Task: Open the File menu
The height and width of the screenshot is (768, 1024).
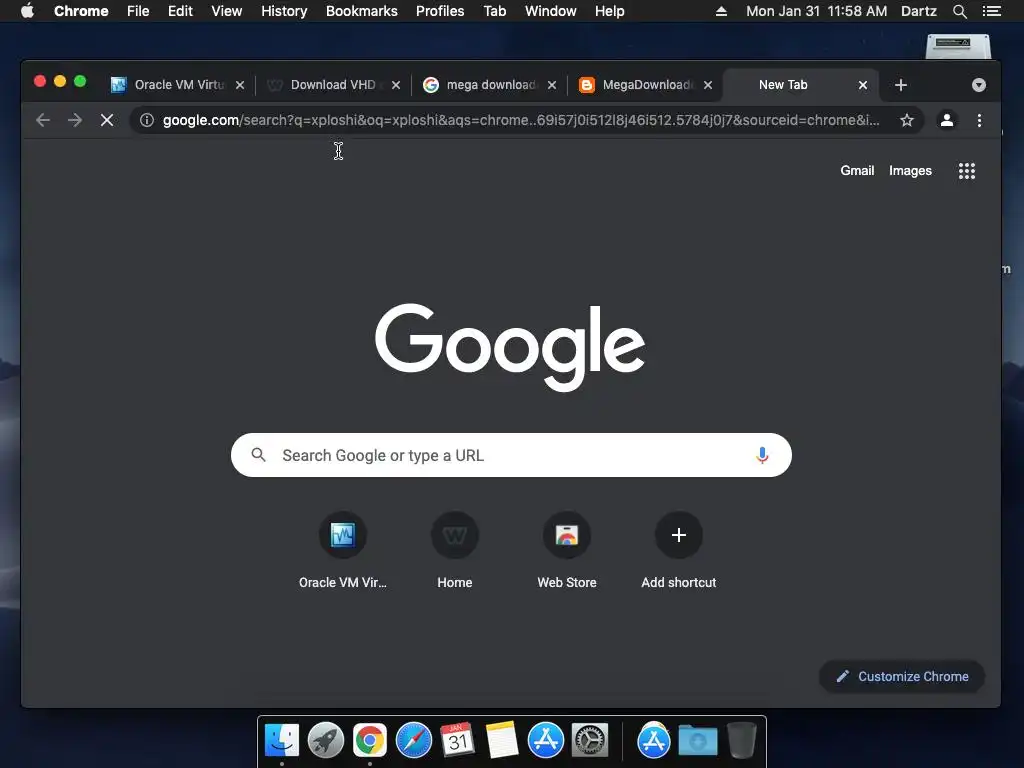Action: coord(138,11)
